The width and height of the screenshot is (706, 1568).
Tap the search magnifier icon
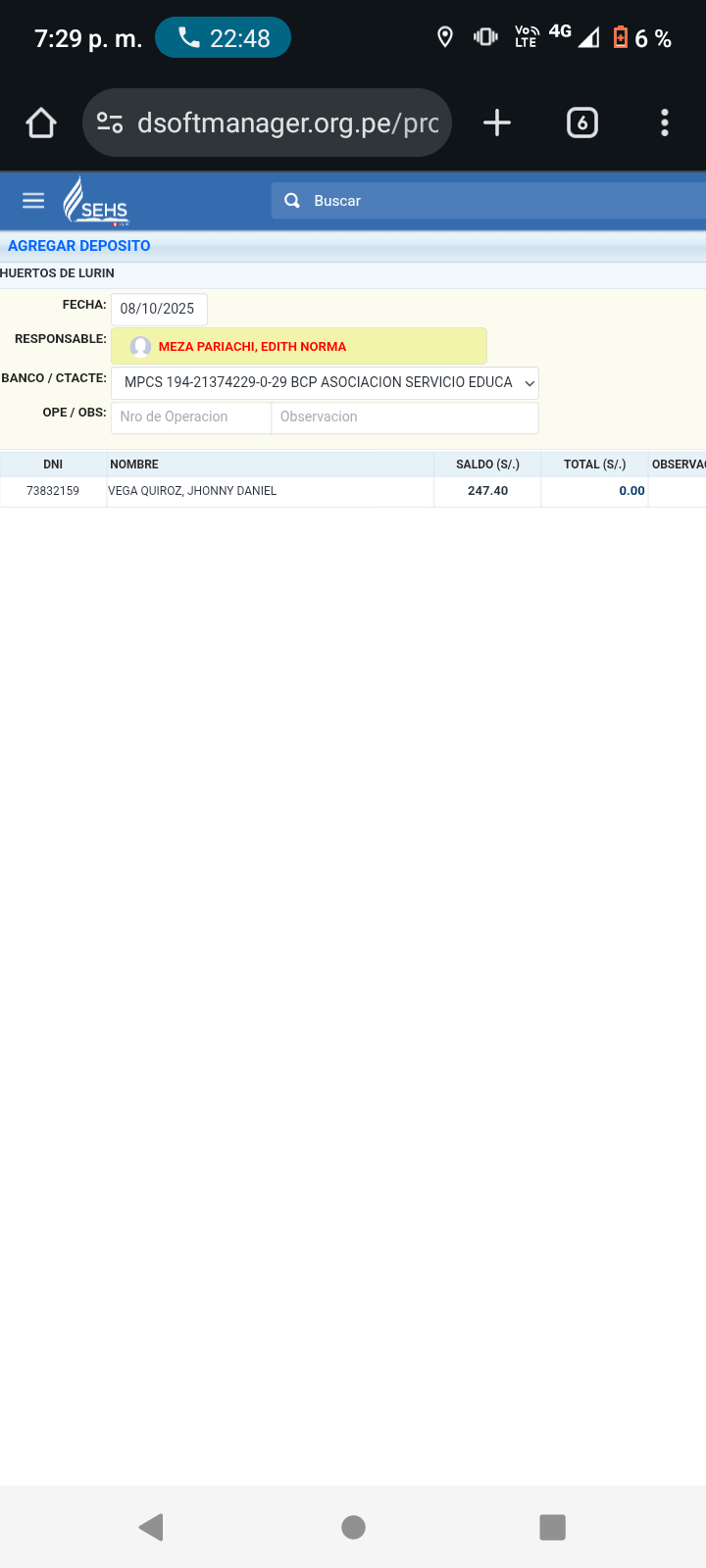[292, 201]
